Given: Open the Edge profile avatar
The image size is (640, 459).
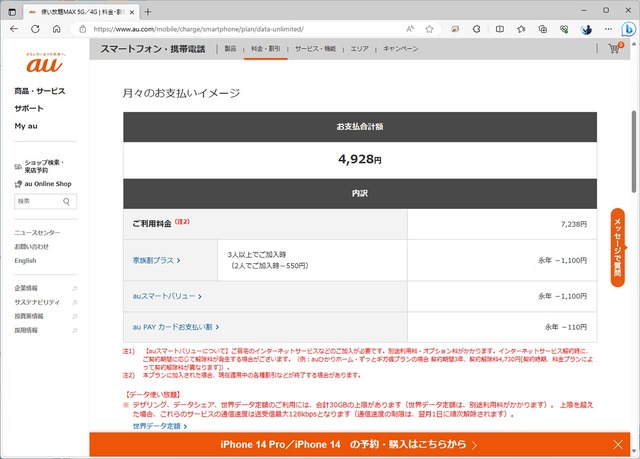Looking at the screenshot, I should click(x=586, y=29).
